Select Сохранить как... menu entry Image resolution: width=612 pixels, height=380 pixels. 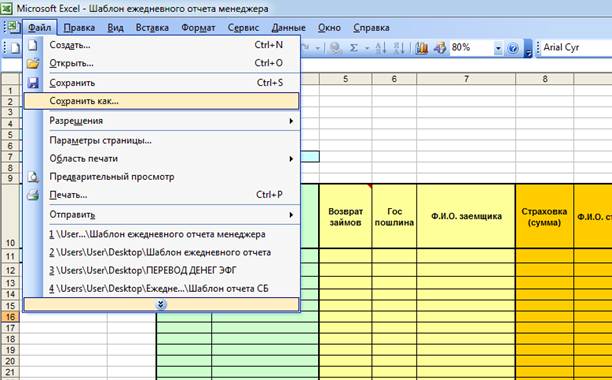[x=161, y=101]
